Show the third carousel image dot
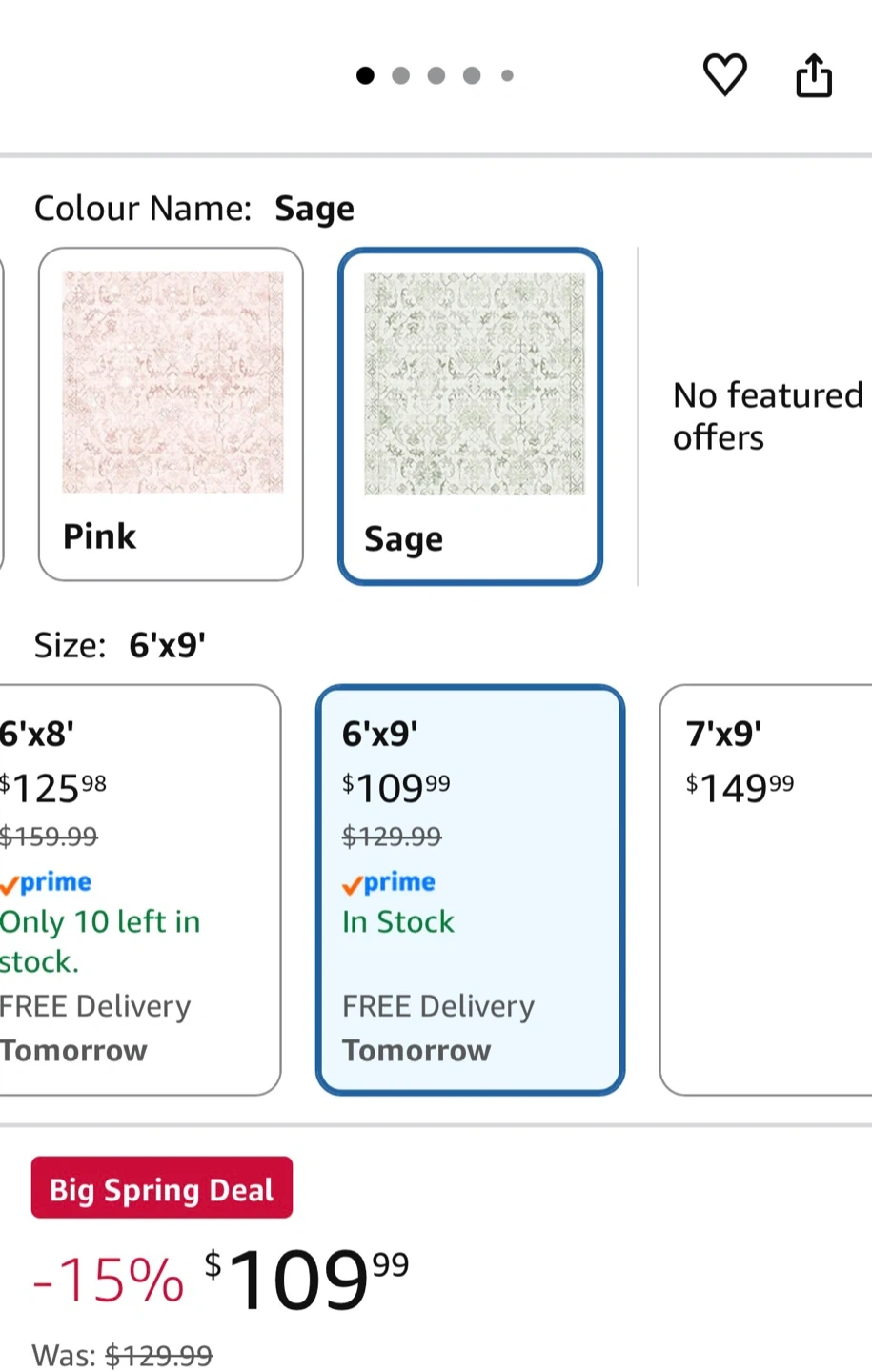The image size is (872, 1372). click(436, 75)
